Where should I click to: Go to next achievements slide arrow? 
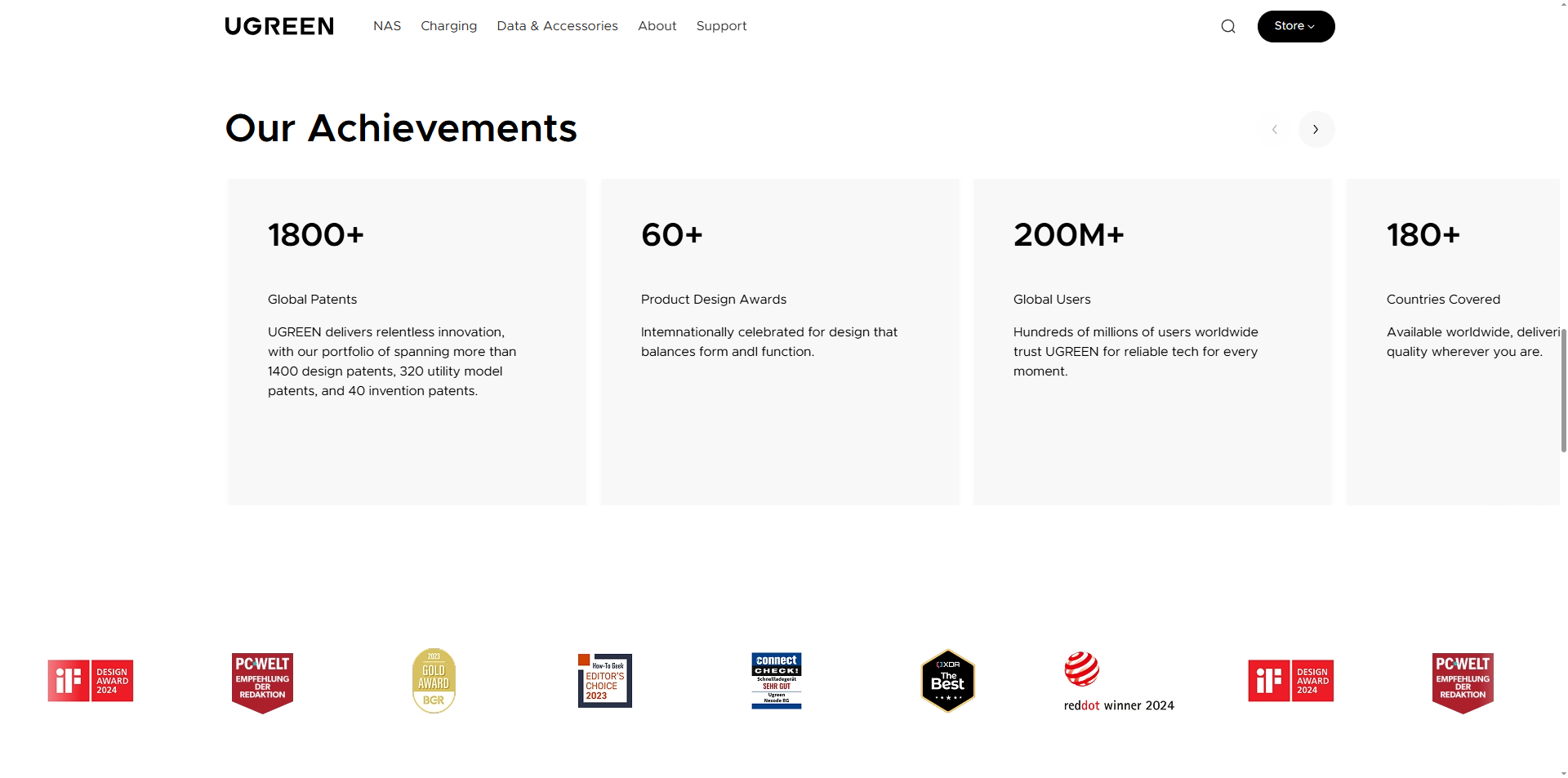(1316, 129)
